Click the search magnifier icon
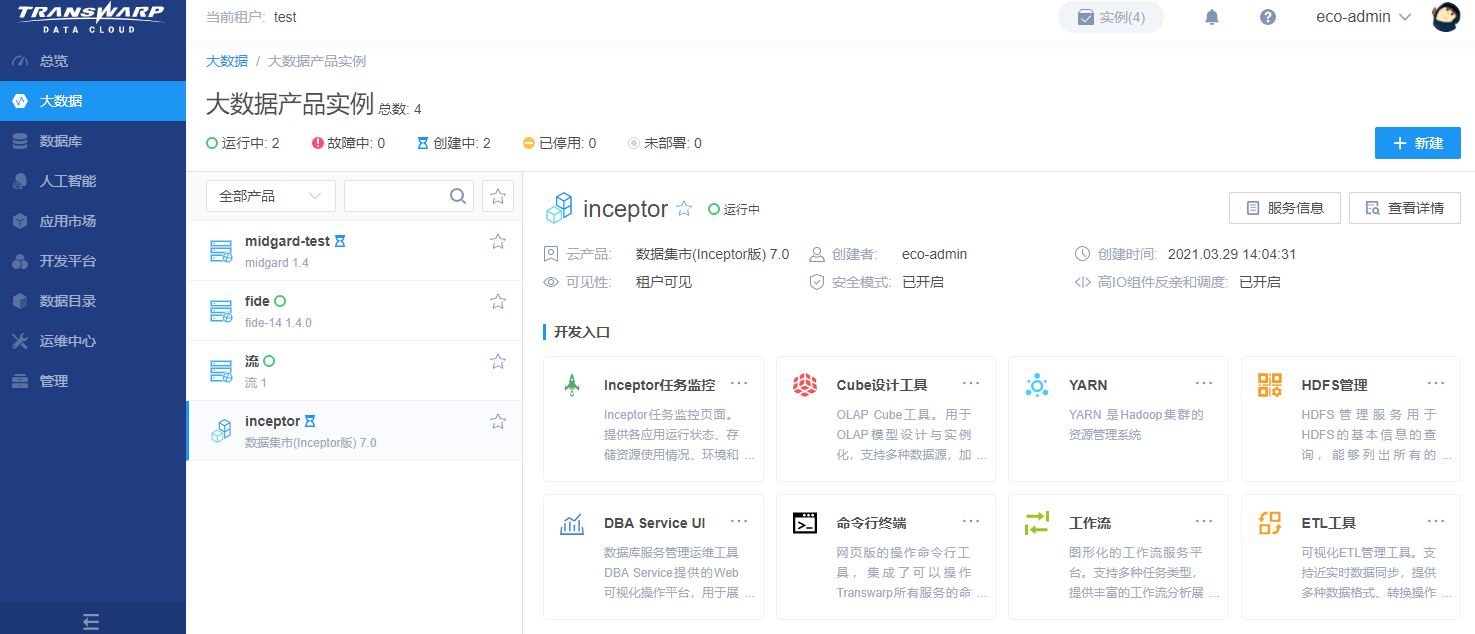 [458, 196]
